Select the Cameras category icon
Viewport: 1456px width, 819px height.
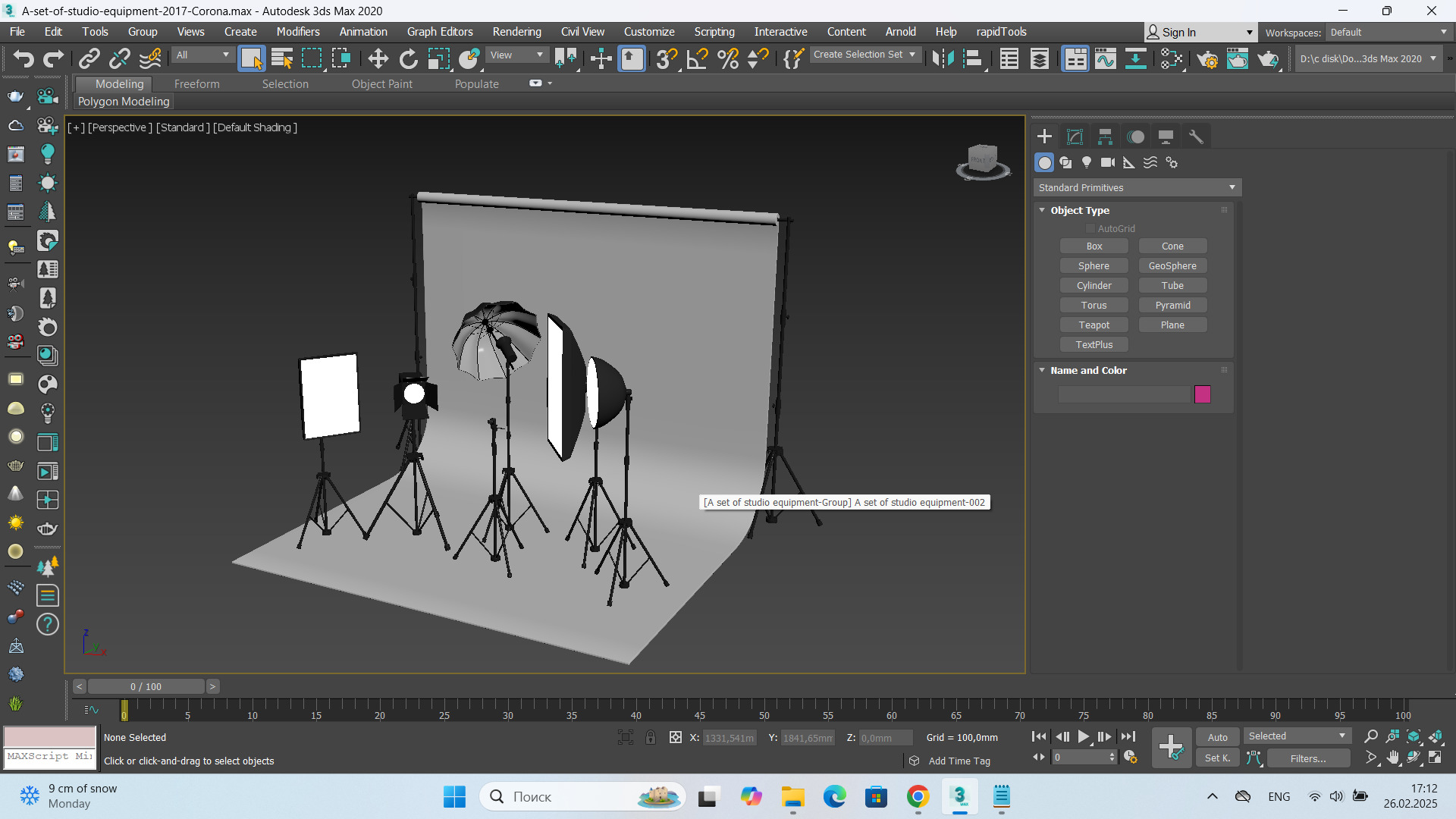(x=1108, y=162)
